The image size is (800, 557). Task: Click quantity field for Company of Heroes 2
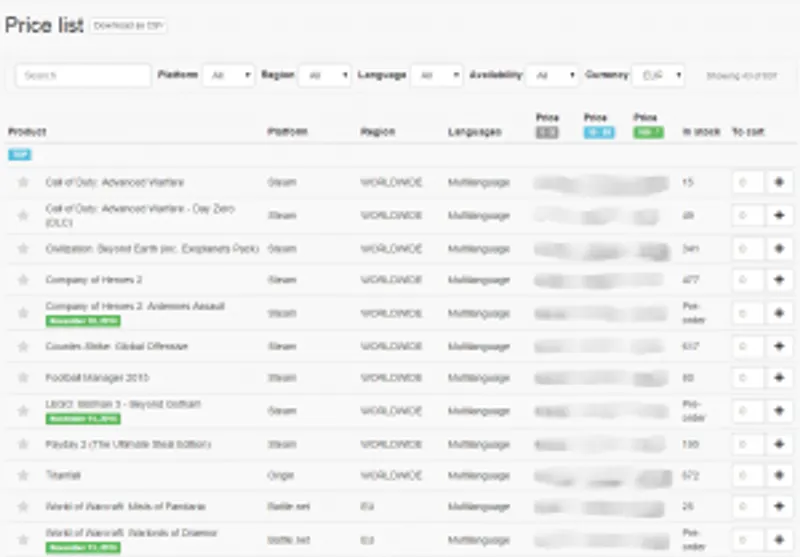(x=748, y=280)
